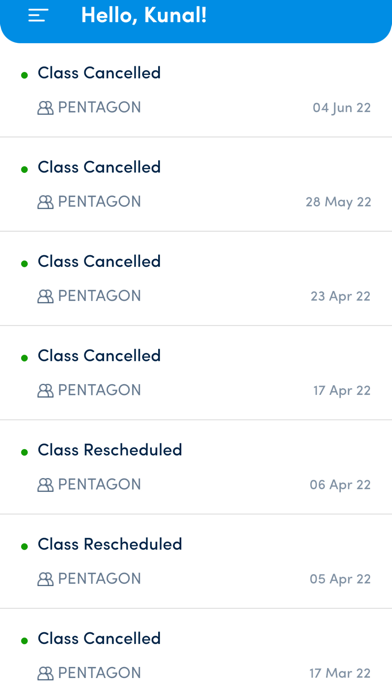Screen dimensions: 392x696
Task: Open Class Cancelled notification dated 23 Apr 22
Action: (196, 278)
